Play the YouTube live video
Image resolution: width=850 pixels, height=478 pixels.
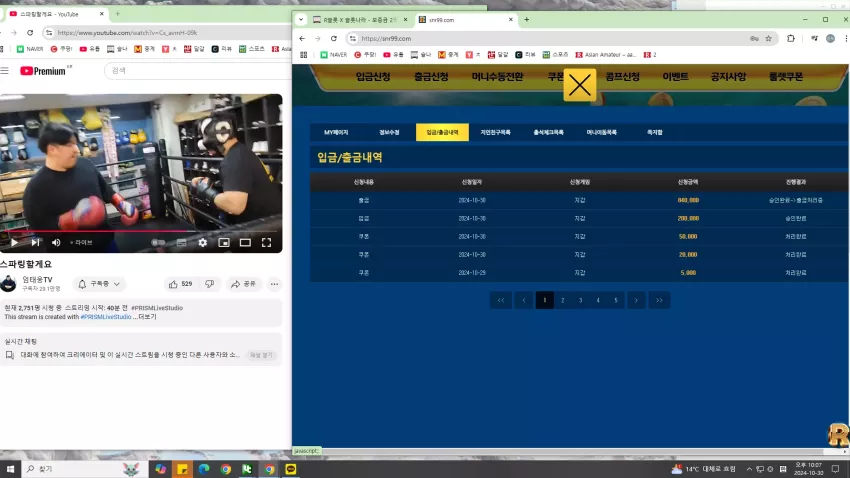pyautogui.click(x=14, y=243)
